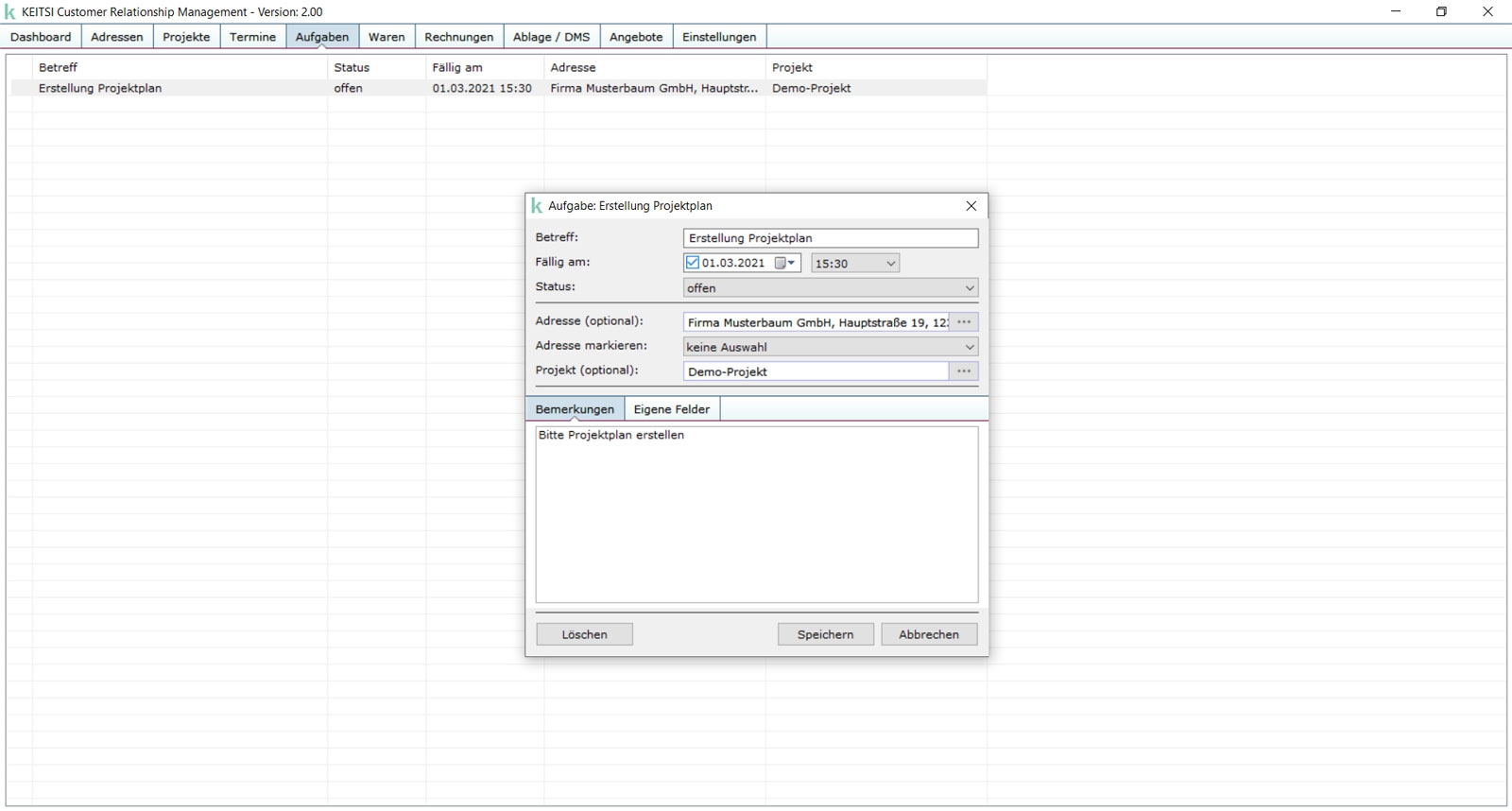Switch to the Eigene Felder tab
Image resolution: width=1512 pixels, height=811 pixels.
tap(672, 409)
